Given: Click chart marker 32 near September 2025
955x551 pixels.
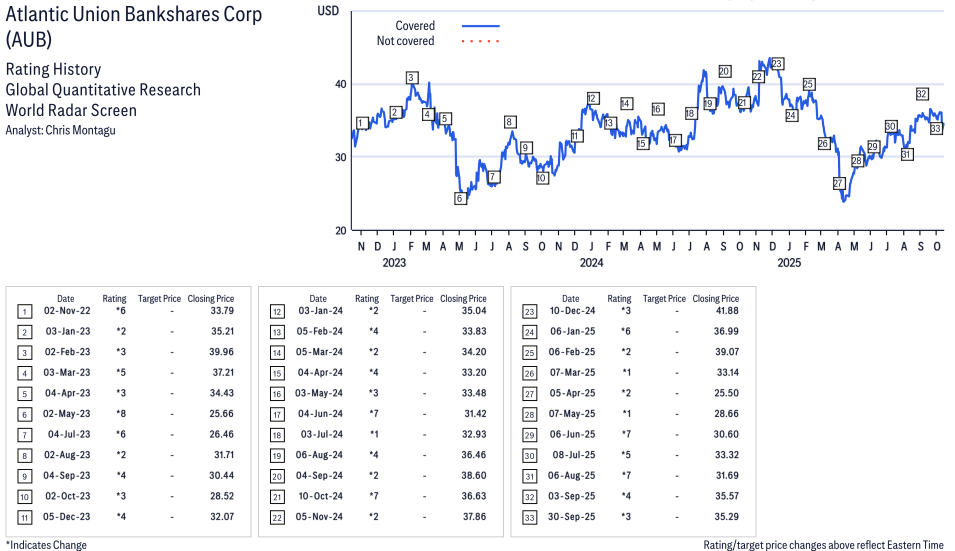Looking at the screenshot, I should coord(922,94).
